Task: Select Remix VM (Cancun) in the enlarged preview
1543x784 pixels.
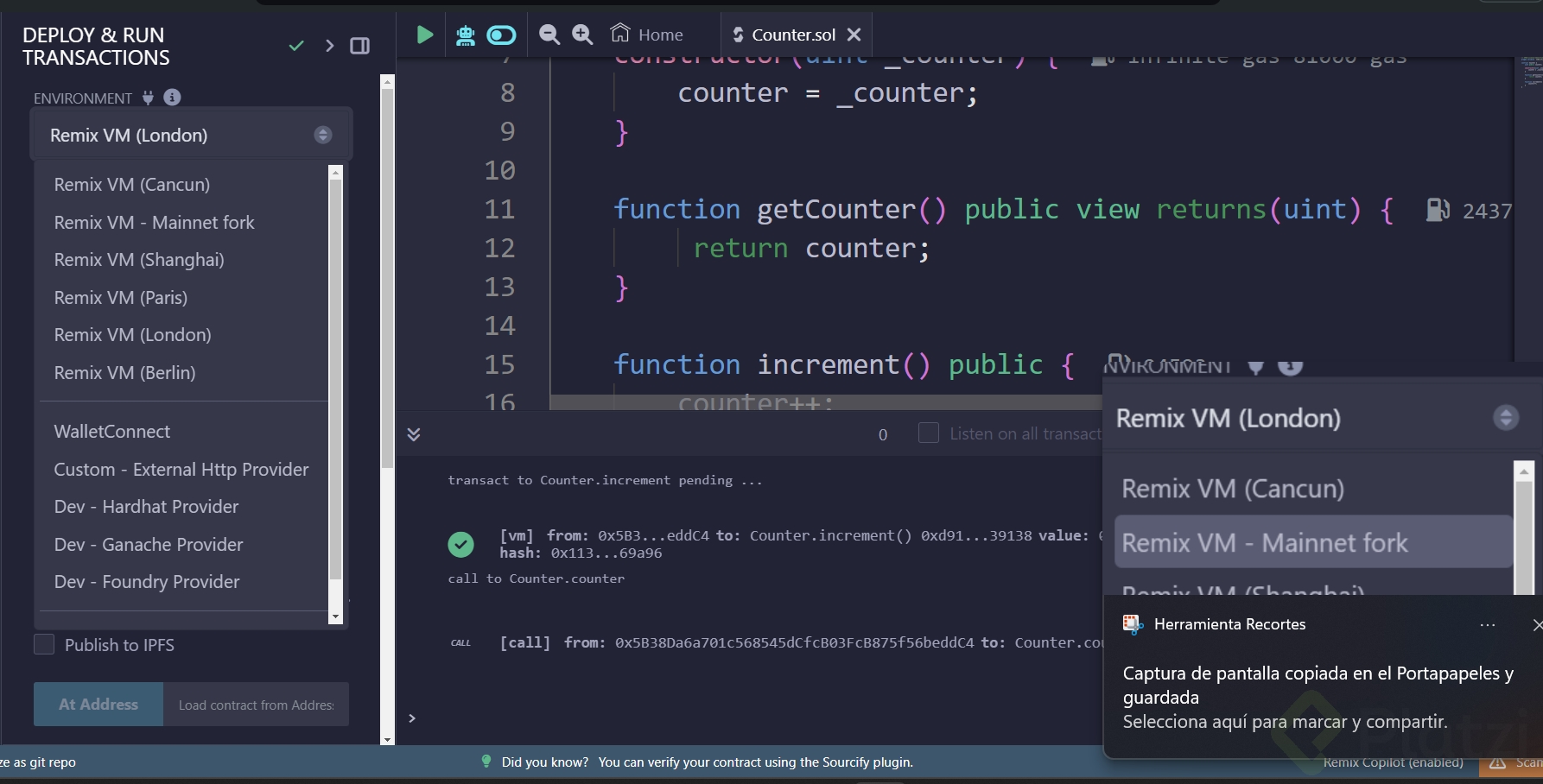Action: (x=1233, y=489)
